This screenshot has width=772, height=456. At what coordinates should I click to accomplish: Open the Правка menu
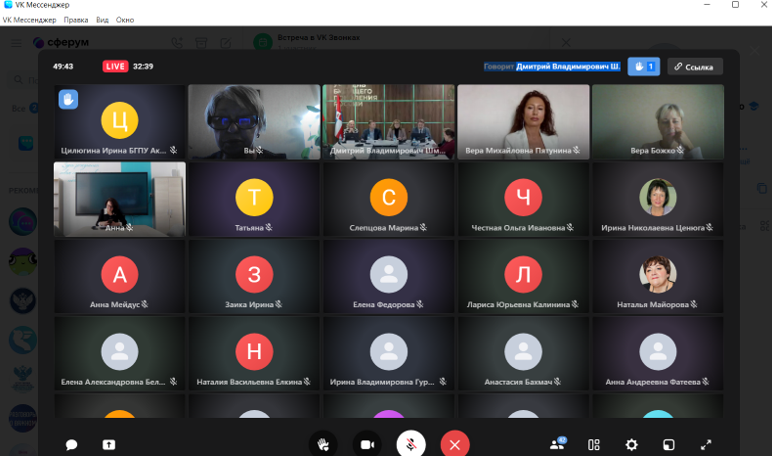(x=76, y=20)
